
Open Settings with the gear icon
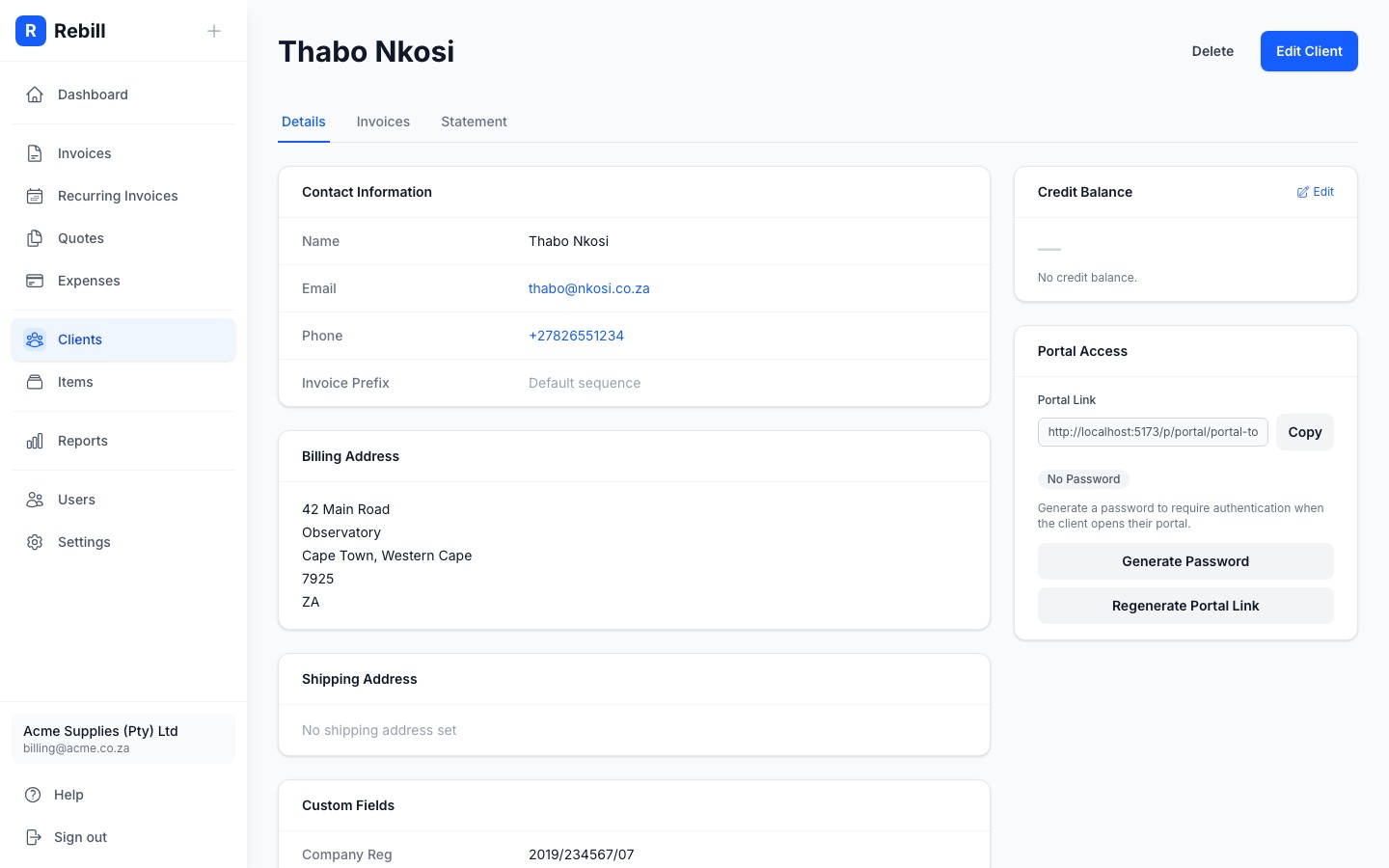click(35, 542)
